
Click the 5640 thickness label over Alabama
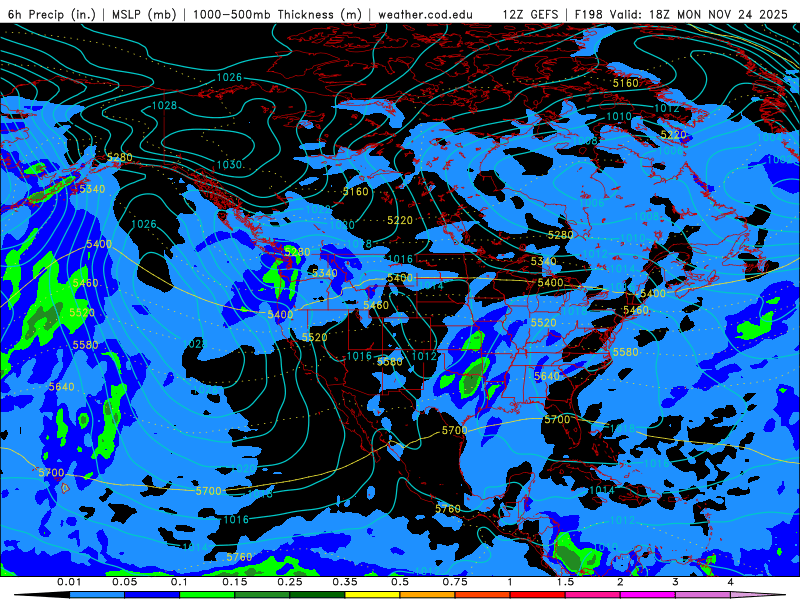coord(547,376)
